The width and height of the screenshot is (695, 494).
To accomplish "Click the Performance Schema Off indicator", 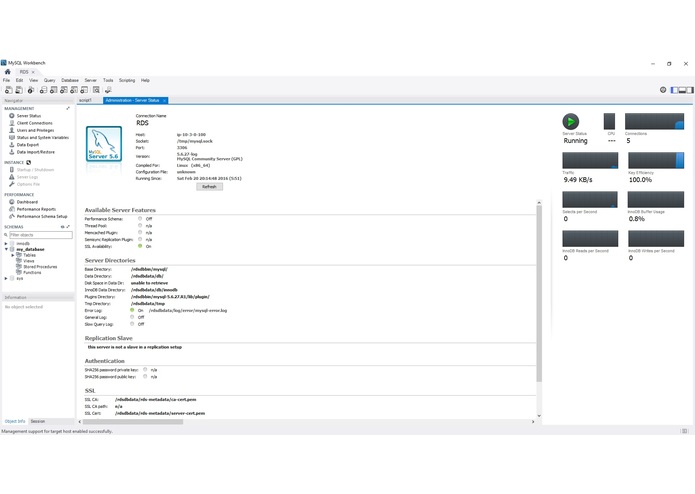I will point(140,218).
